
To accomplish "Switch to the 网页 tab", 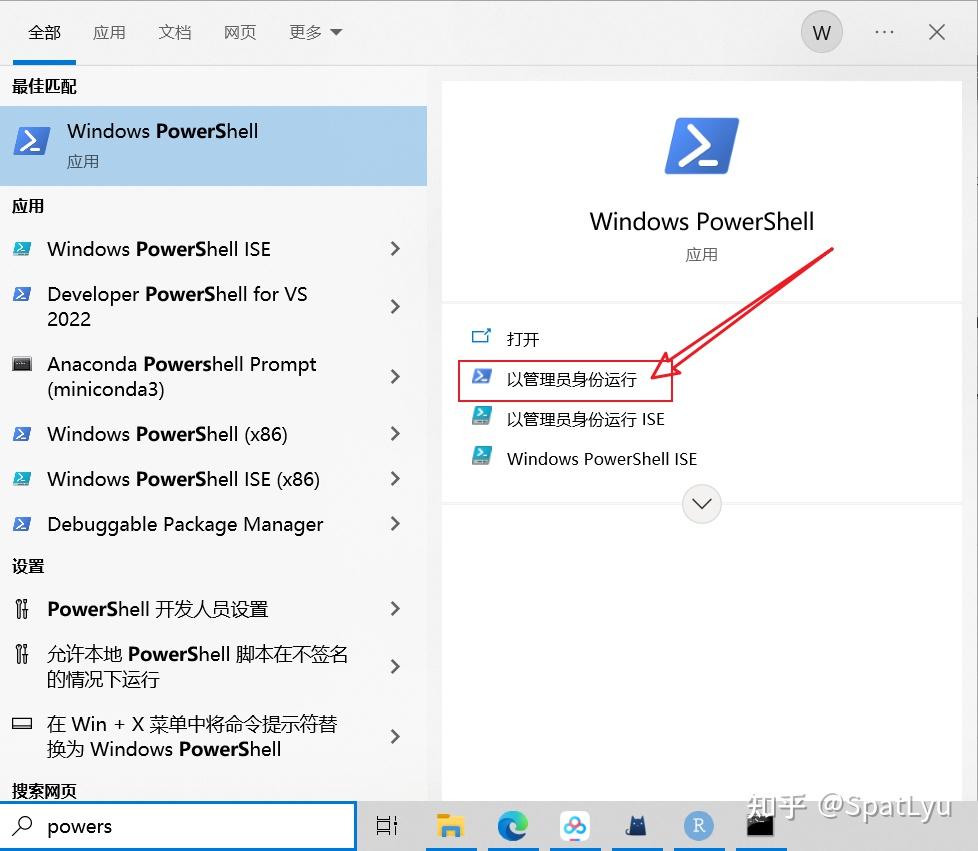I will point(240,32).
